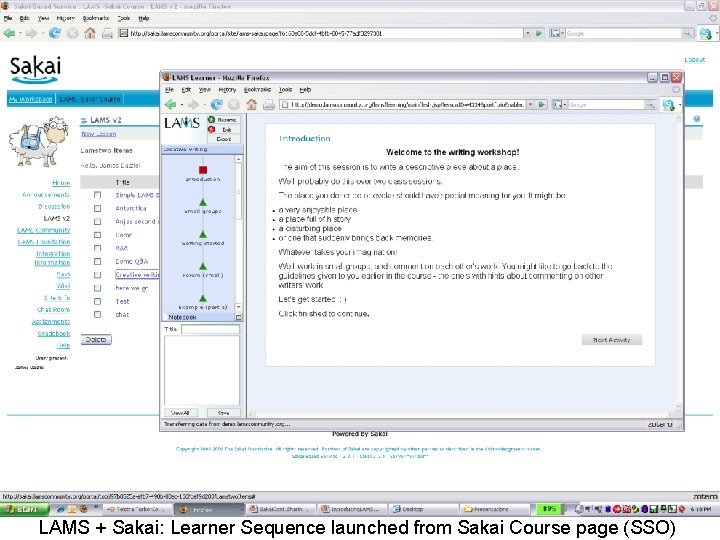Click the Save button in Notebook
720x540 pixels.
point(223,413)
